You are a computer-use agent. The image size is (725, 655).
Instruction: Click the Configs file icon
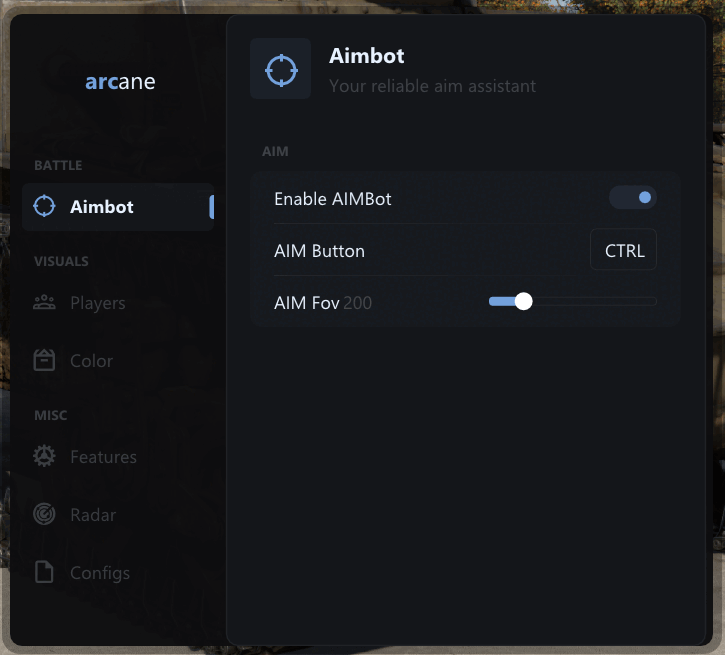(44, 573)
